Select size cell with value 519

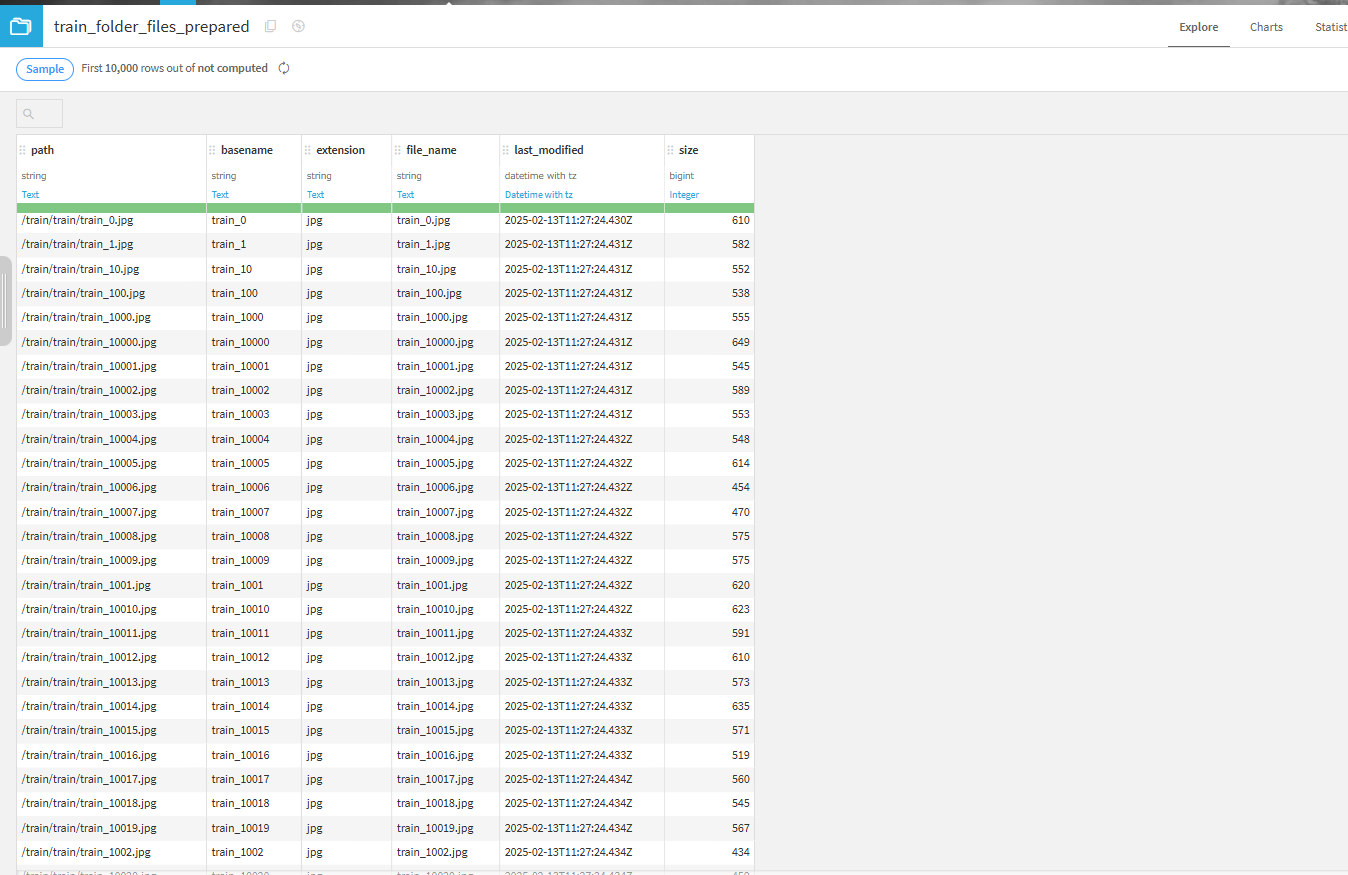pyautogui.click(x=709, y=755)
